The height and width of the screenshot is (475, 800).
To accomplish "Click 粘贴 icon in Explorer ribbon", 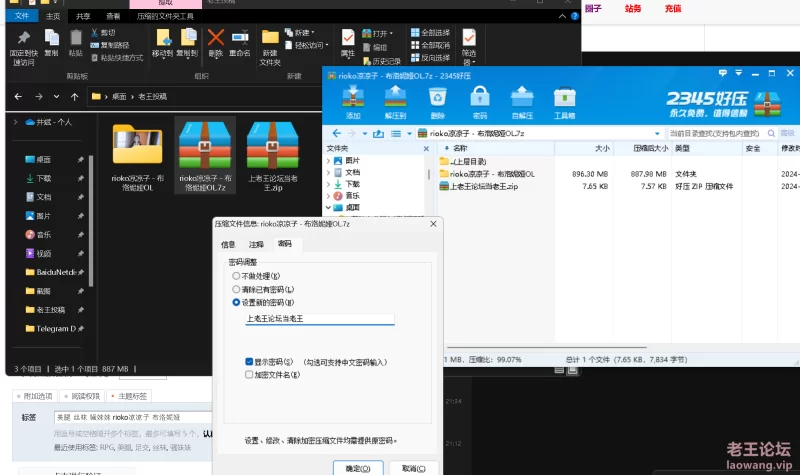I will click(76, 38).
